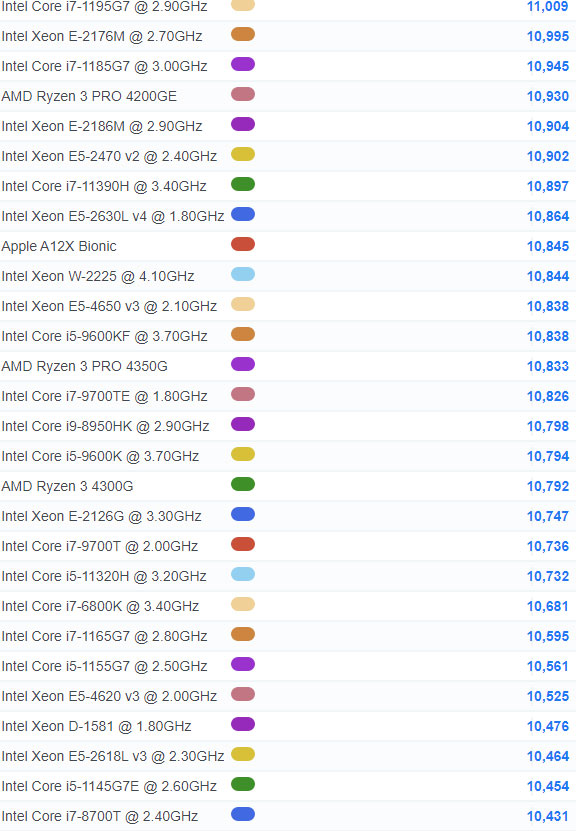Click the green swatch beside AMD Ryzen 3 4300G
The height and width of the screenshot is (831, 576).
pos(243,484)
